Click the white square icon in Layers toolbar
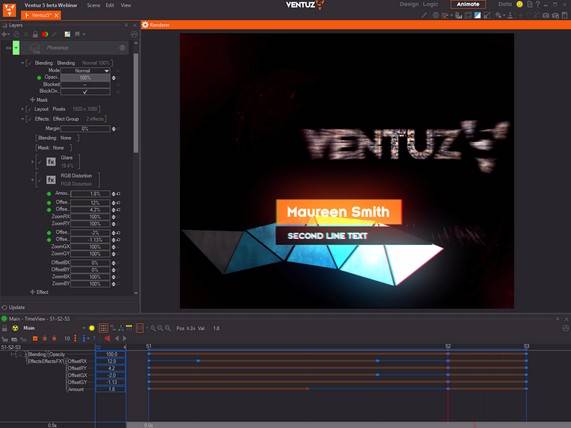Screen dimensions: 571x428 coord(67,34)
